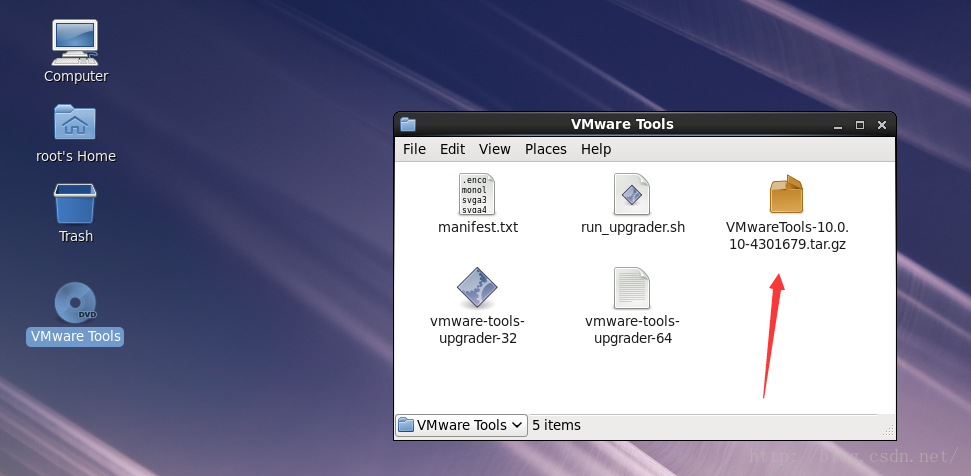Click the VMwareTools-10.0.10-4301679.tar.gz file name

click(x=786, y=236)
